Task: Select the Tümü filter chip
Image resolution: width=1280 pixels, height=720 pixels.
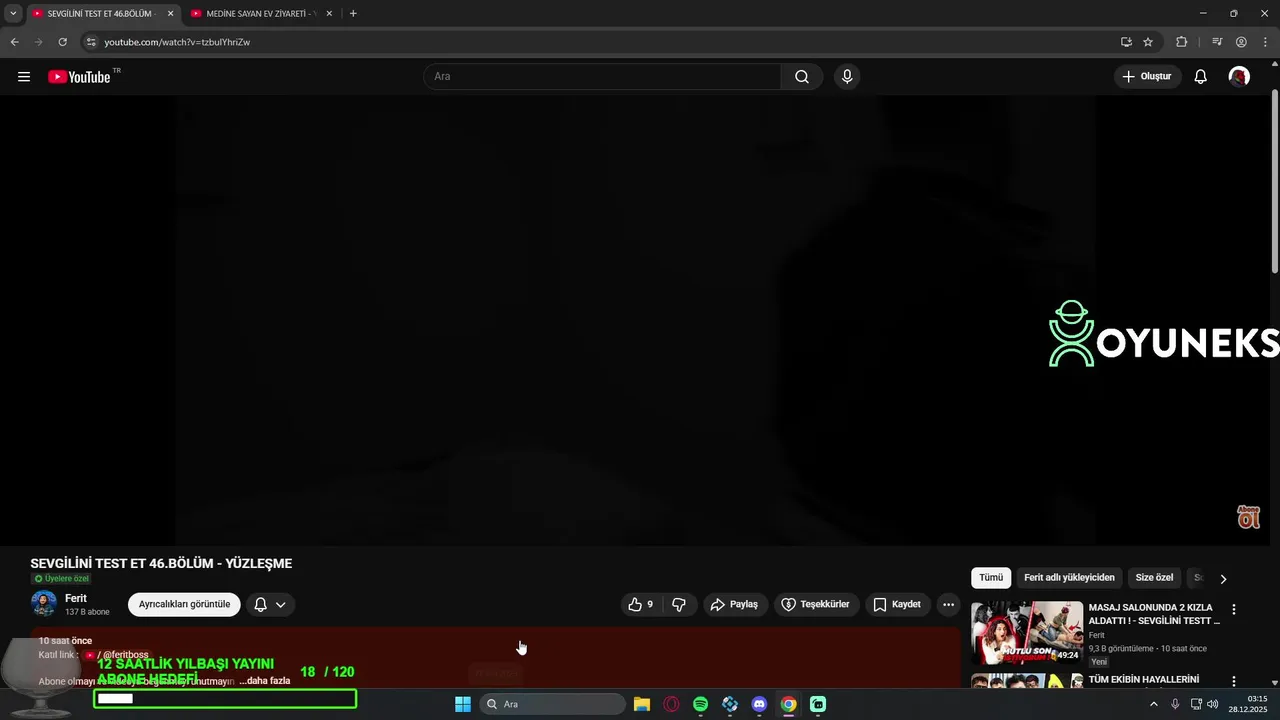Action: [x=991, y=577]
